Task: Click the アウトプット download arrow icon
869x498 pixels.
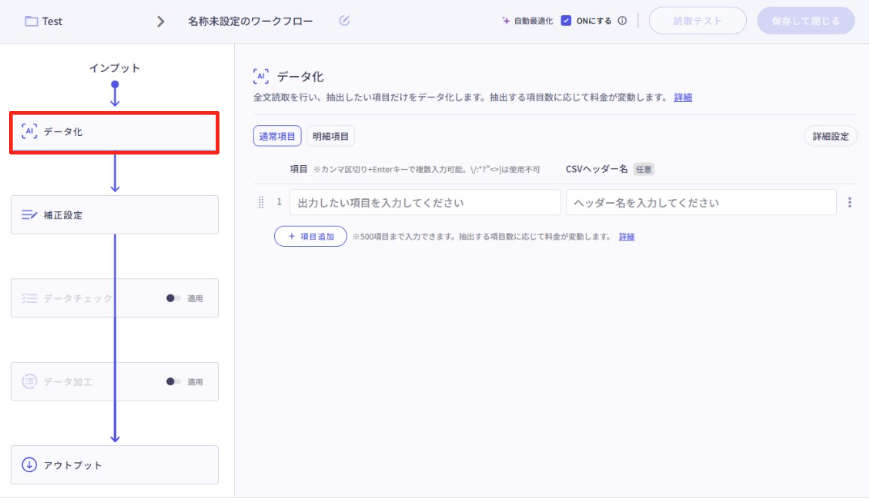Action: pos(29,465)
